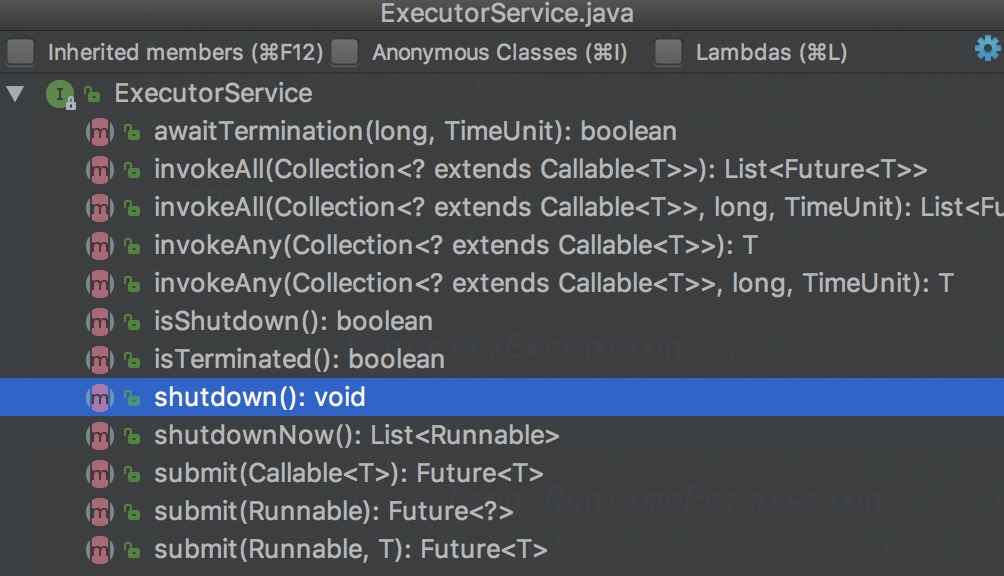The image size is (1004, 576).
Task: Go to awaitTermination(long, TimeUnit) method
Action: [415, 132]
